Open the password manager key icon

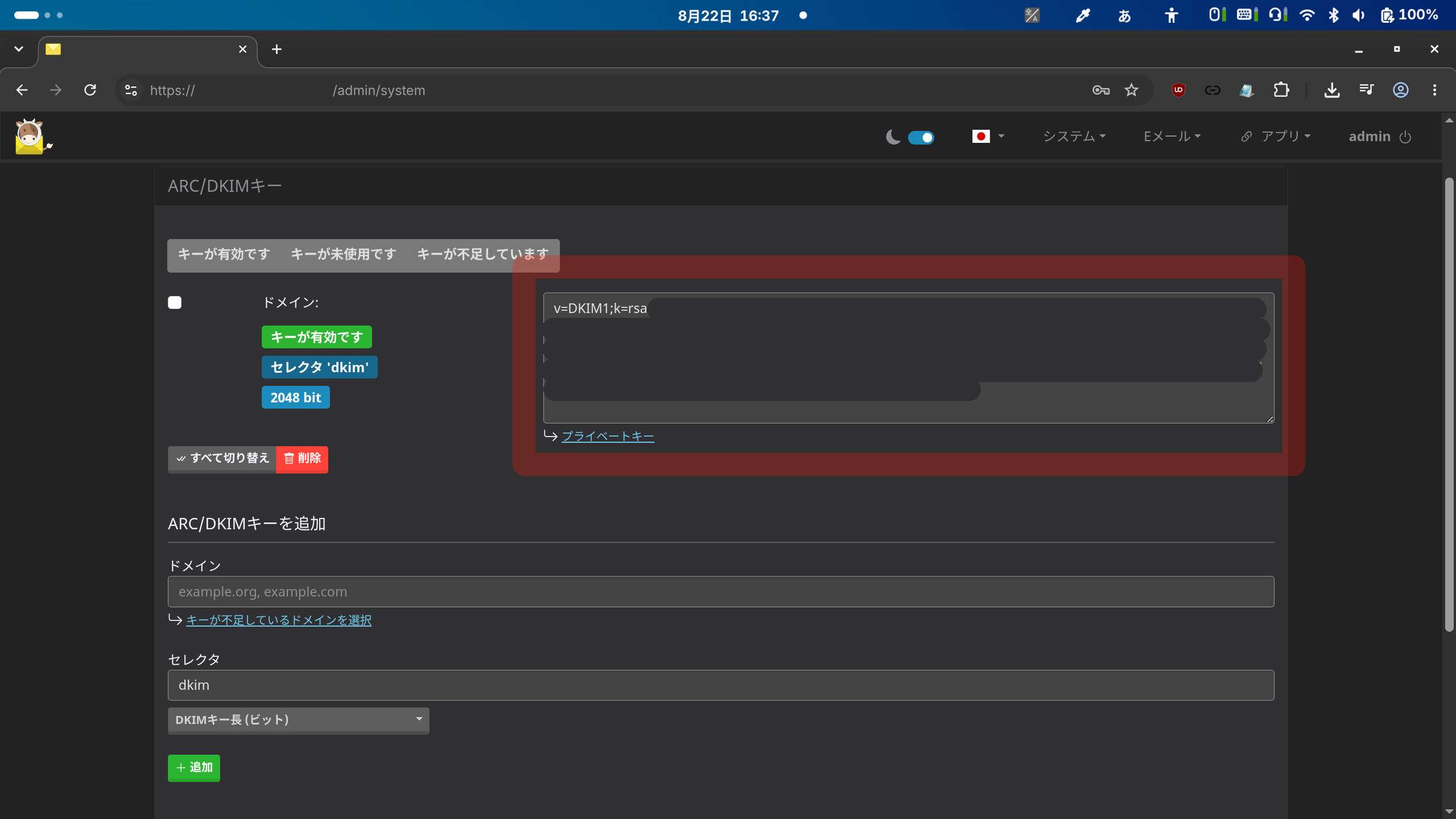1100,90
